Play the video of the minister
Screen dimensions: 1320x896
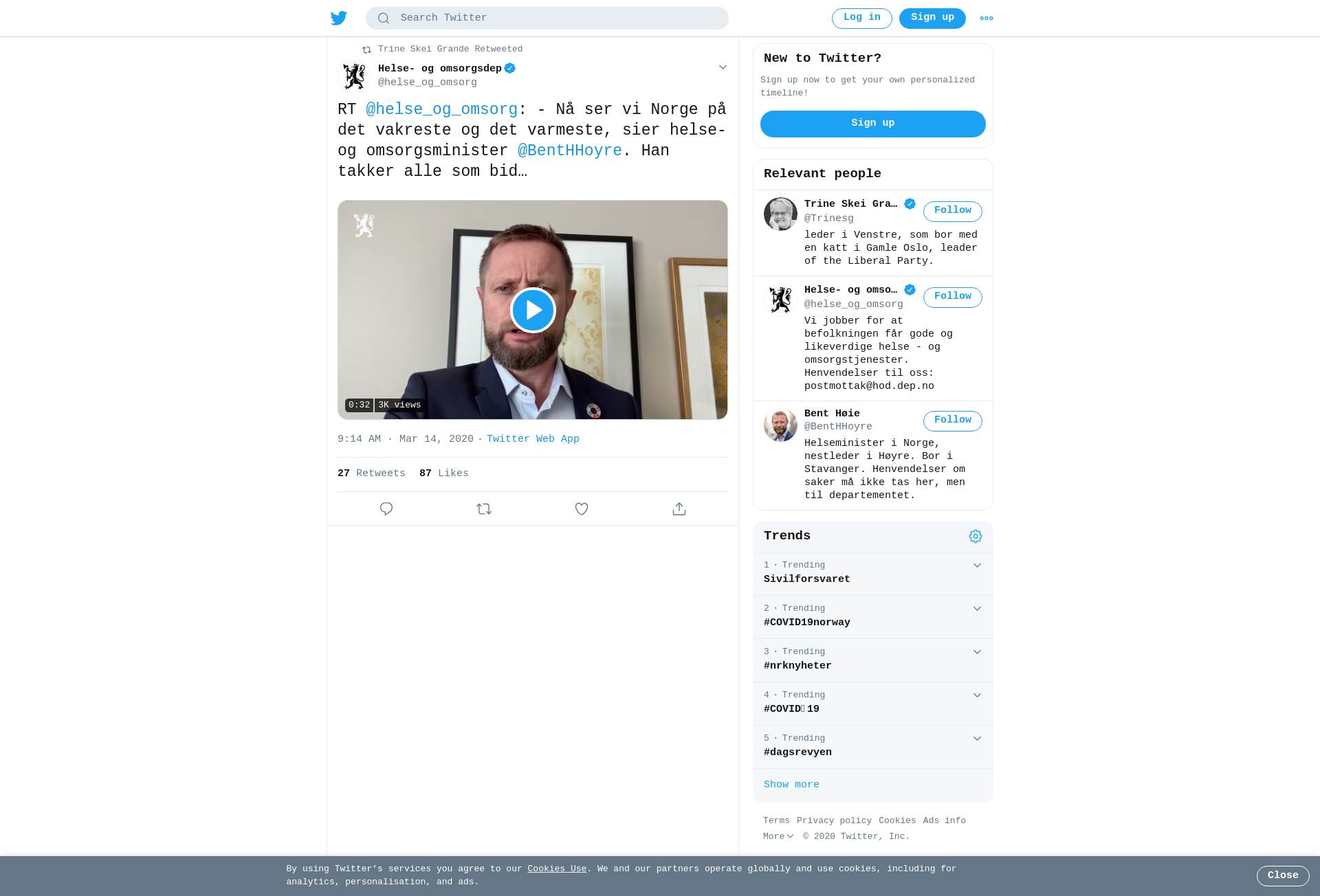533,310
